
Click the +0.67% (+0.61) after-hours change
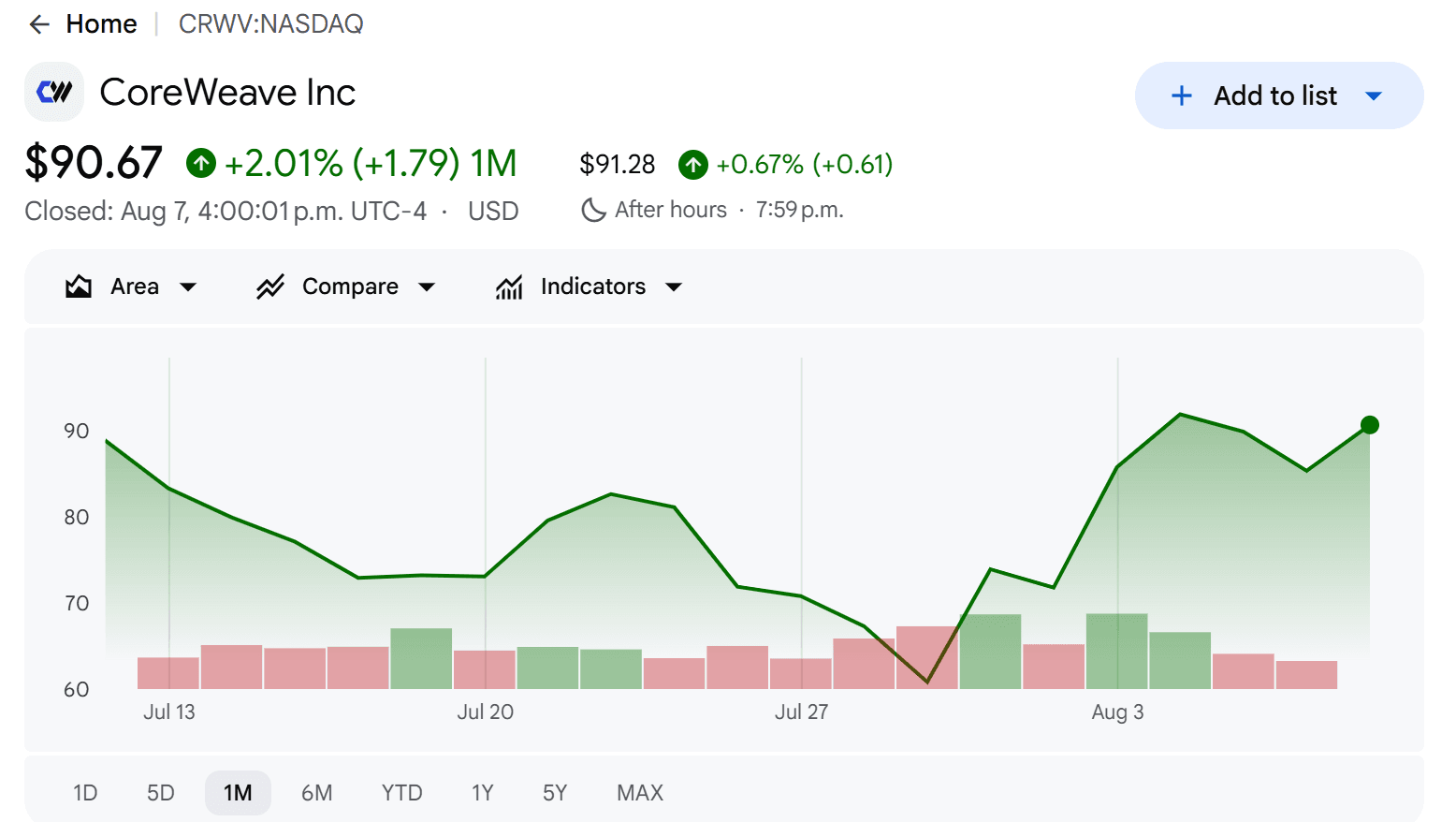point(805,165)
